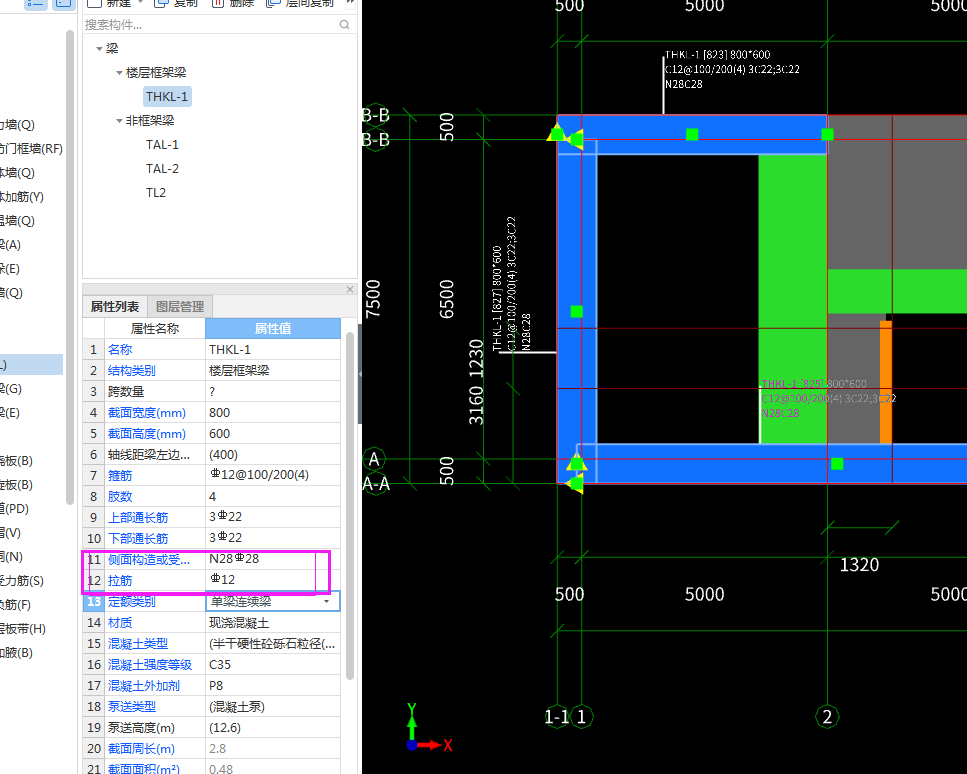Collapse the 楼层框架梁 tree group
The height and width of the screenshot is (774, 967).
118,73
